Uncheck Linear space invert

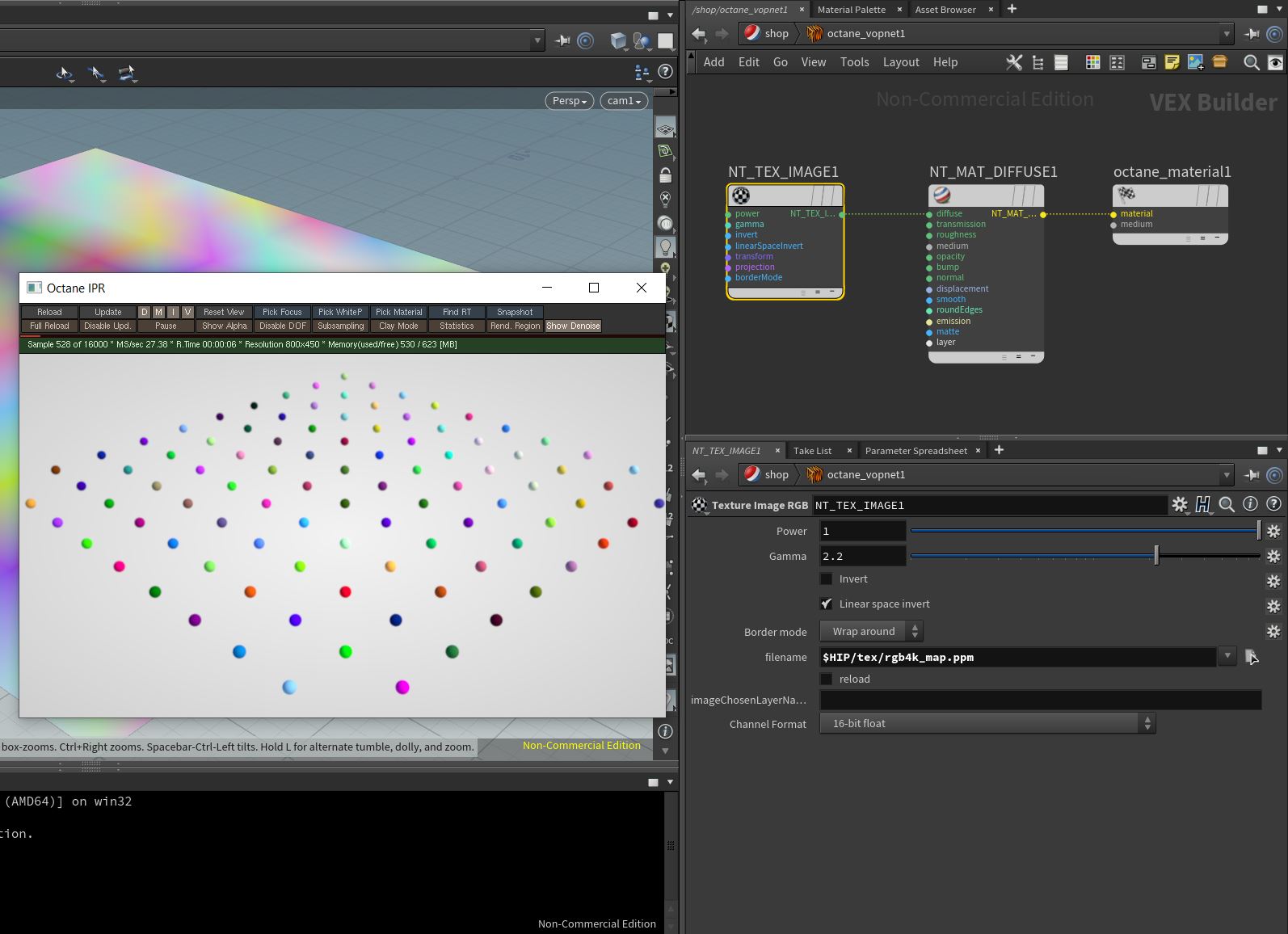click(826, 604)
